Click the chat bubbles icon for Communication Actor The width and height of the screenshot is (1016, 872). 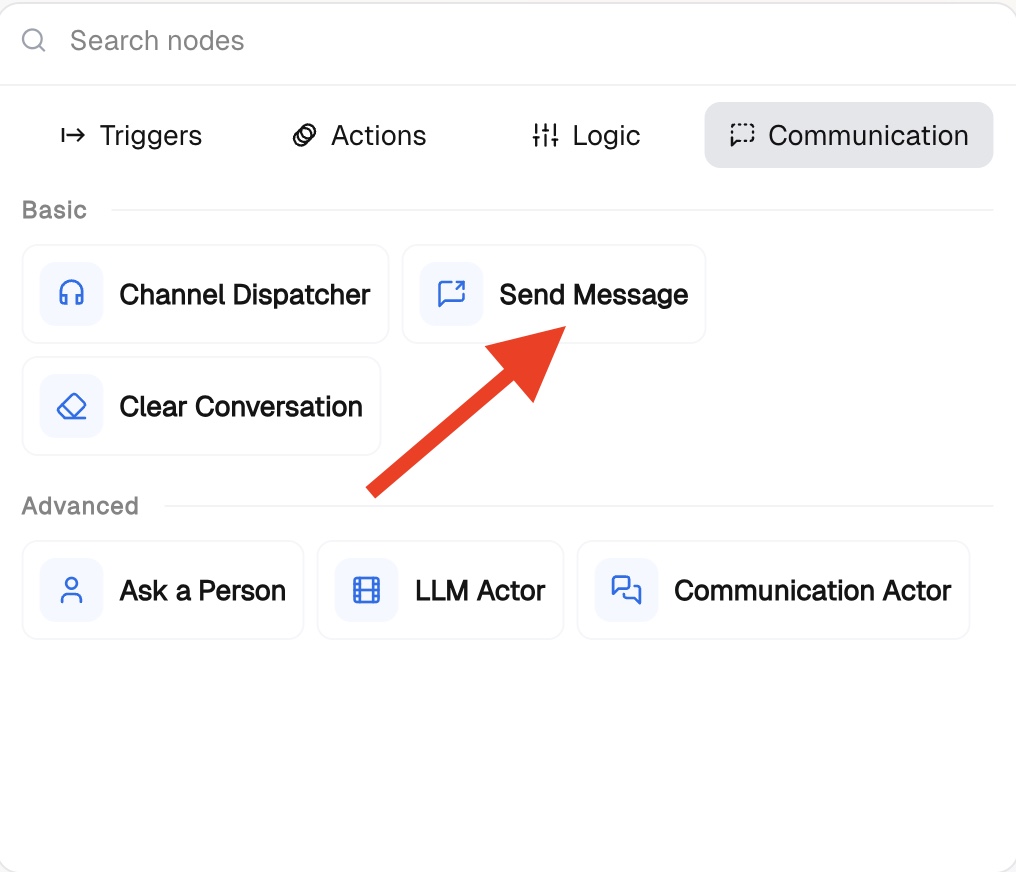click(626, 590)
